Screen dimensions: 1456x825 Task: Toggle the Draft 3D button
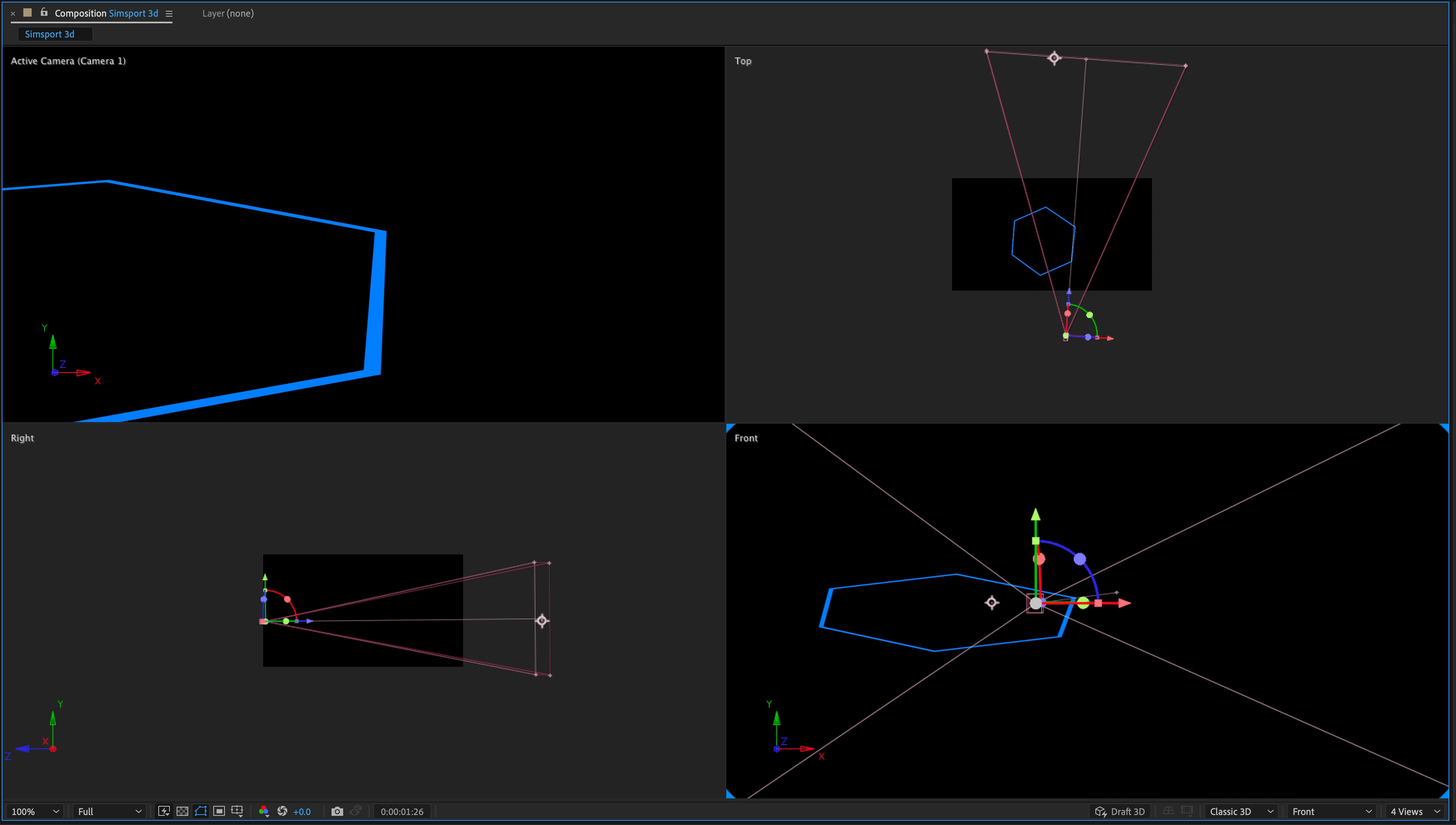point(1120,811)
